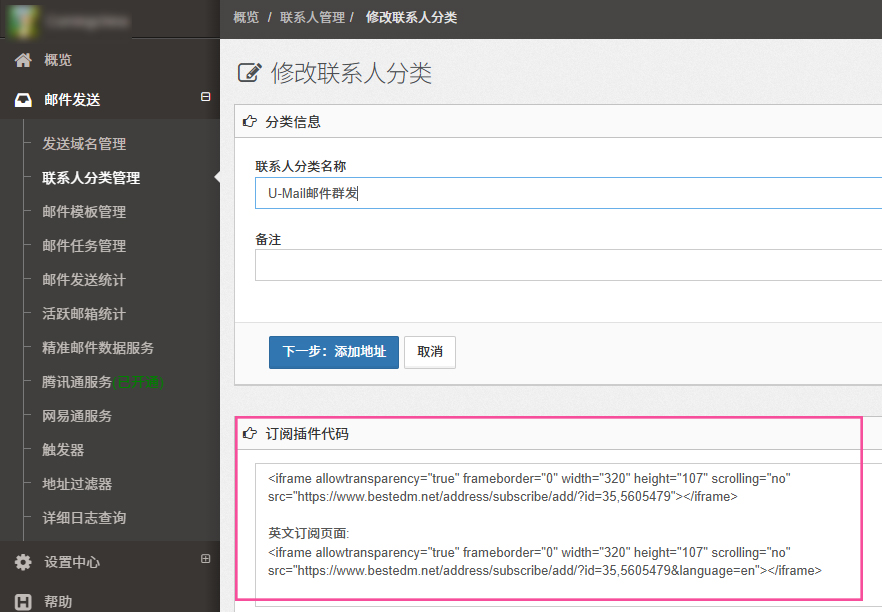
Task: Click the home icon beside 概览
Action: coord(23,61)
